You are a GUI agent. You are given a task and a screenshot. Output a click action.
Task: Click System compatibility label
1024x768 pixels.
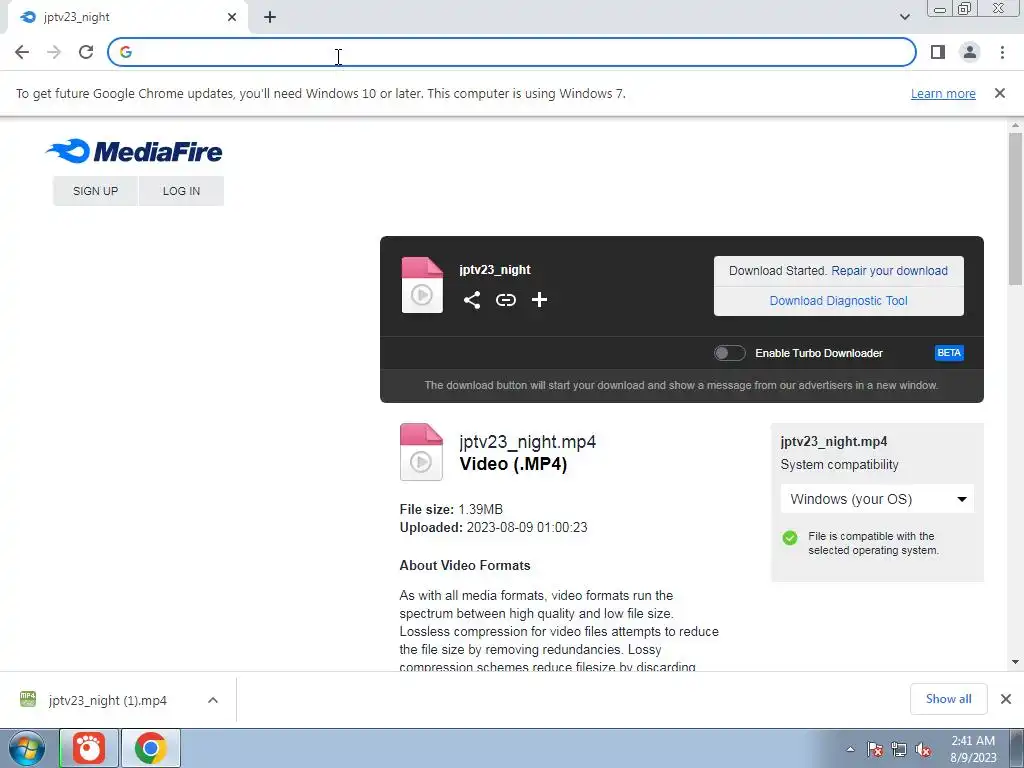pos(839,465)
